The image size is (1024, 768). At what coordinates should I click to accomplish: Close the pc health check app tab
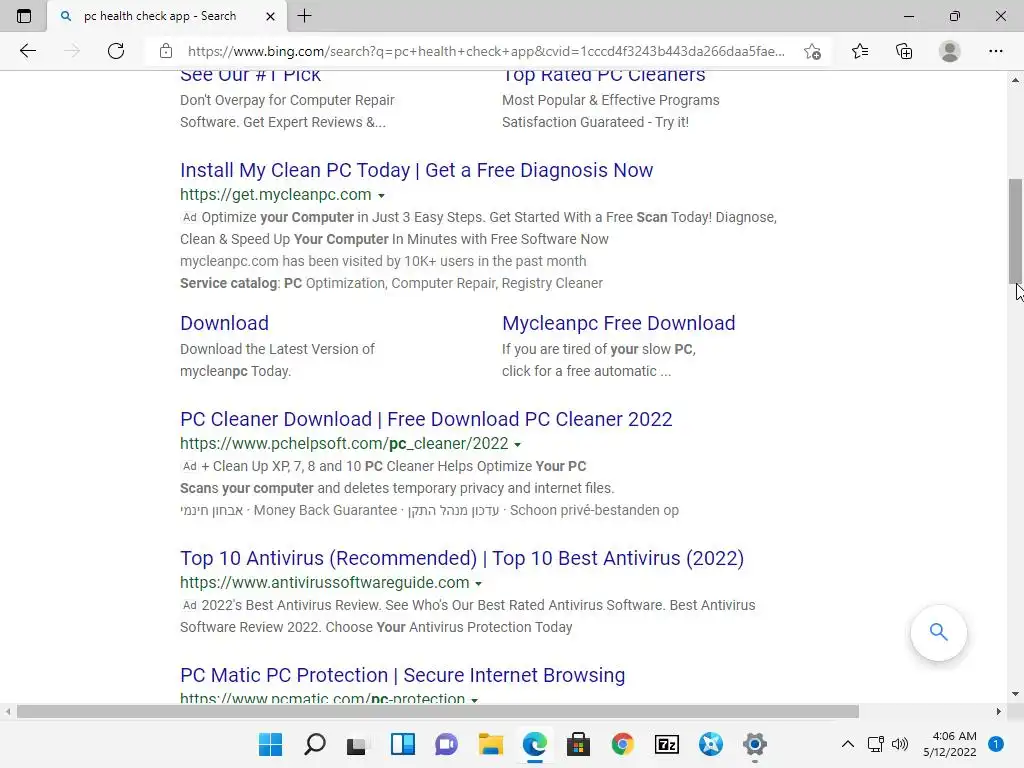coord(270,16)
